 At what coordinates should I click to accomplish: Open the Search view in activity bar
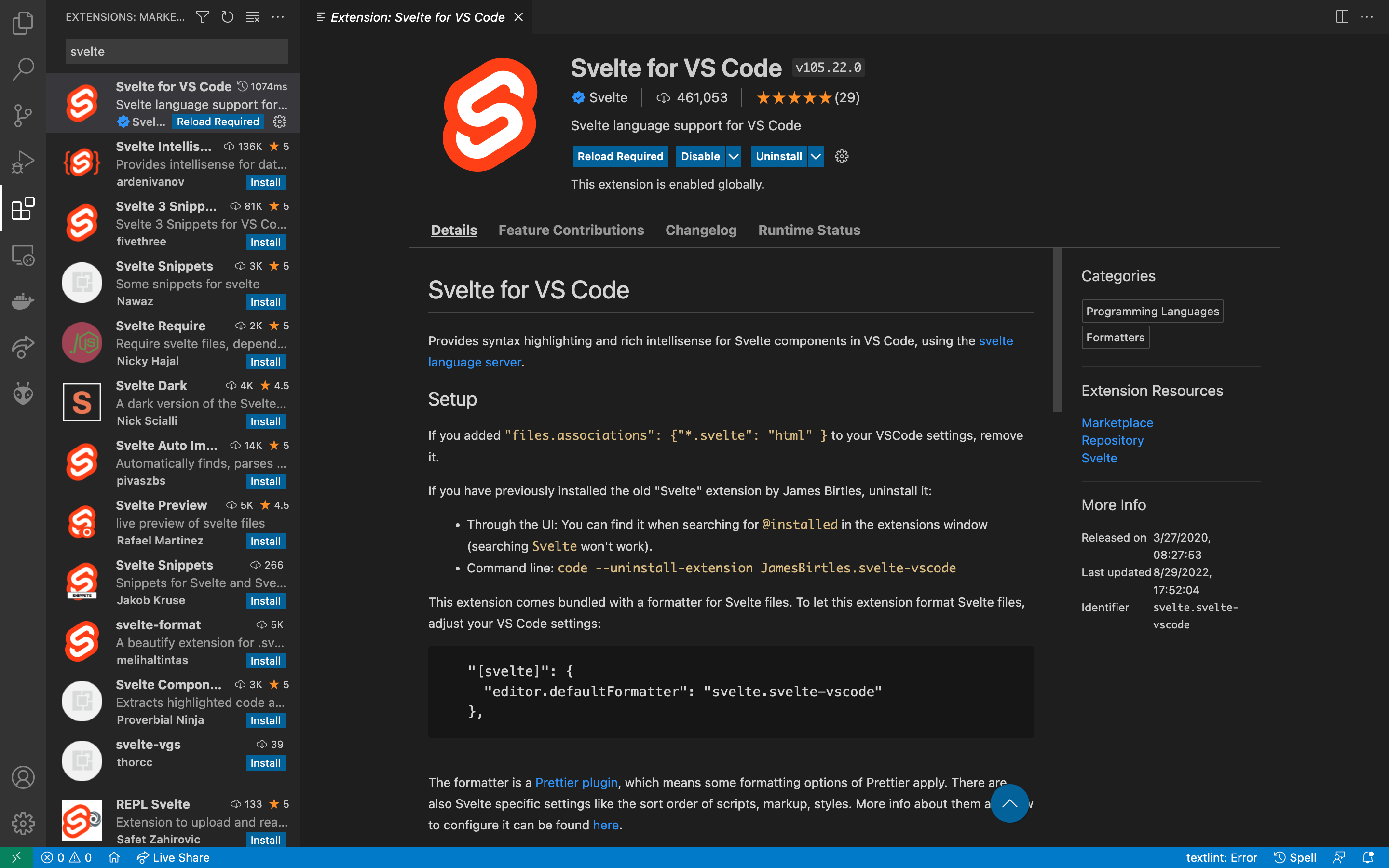pyautogui.click(x=23, y=69)
